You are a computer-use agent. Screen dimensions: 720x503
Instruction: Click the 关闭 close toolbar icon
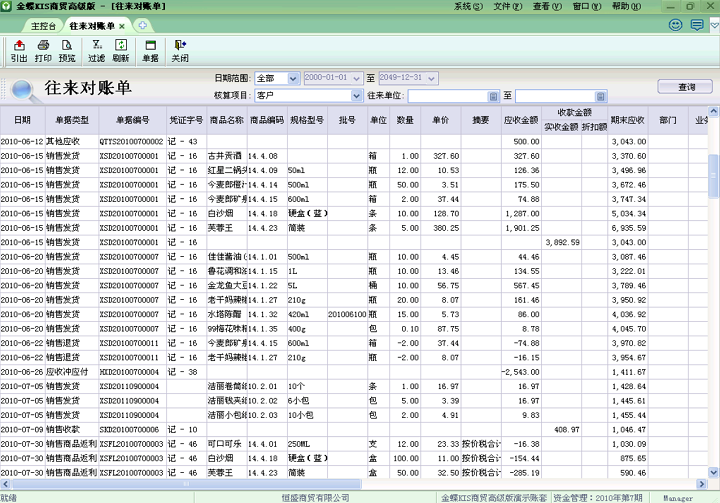tap(180, 51)
